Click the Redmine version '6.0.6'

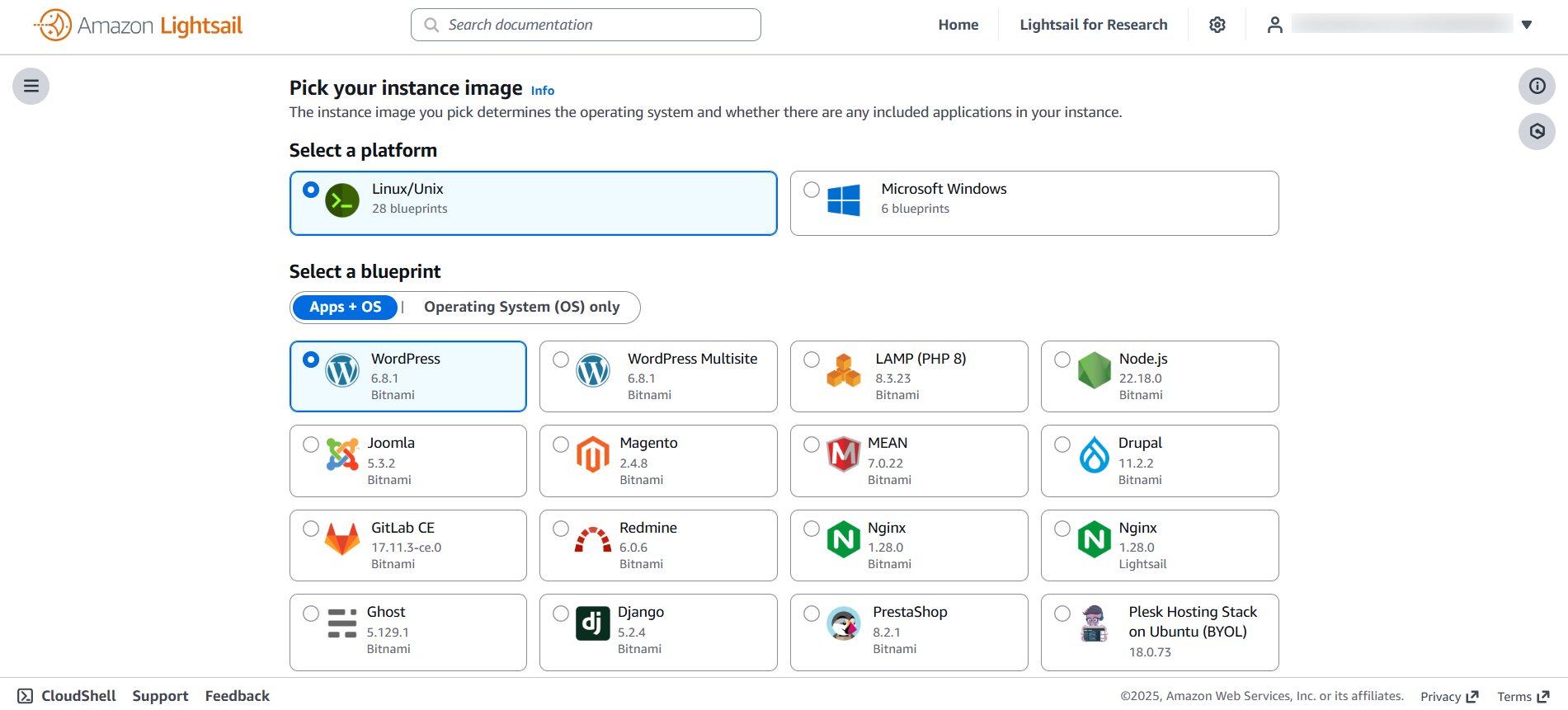(x=633, y=548)
